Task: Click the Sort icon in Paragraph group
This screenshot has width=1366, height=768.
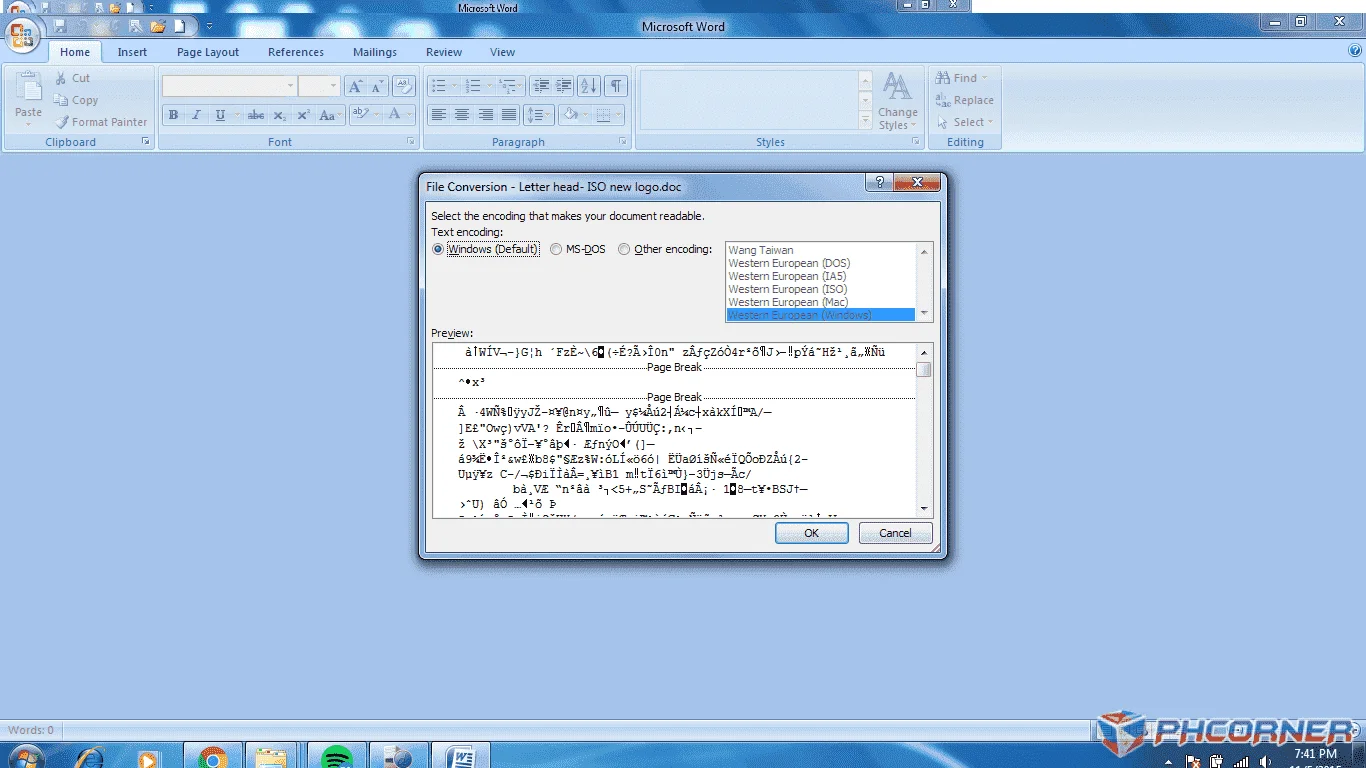Action: (x=588, y=87)
